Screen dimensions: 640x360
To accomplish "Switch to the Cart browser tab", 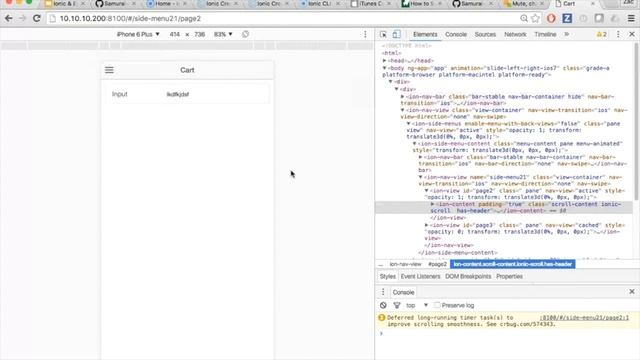I will [576, 4].
